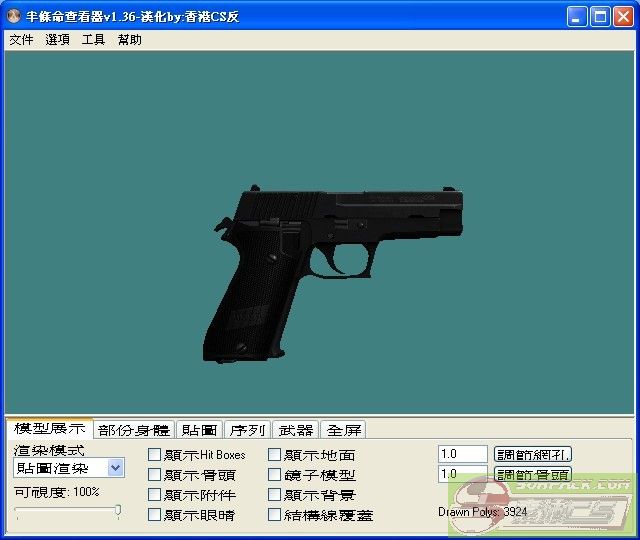The height and width of the screenshot is (540, 640).
Task: Open the 選項 menu
Action: click(57, 40)
